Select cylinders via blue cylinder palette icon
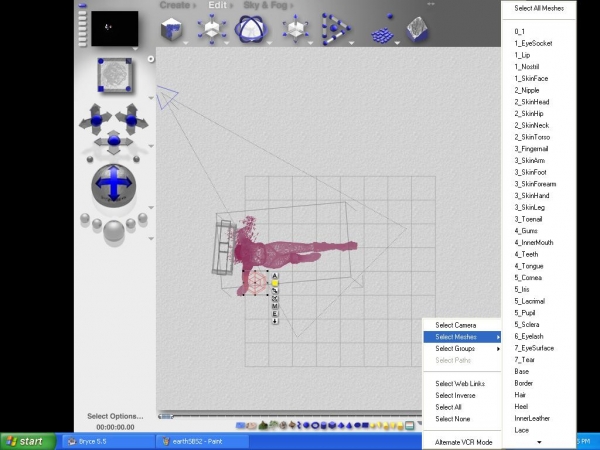This screenshot has height=450, width=600. 324,425
